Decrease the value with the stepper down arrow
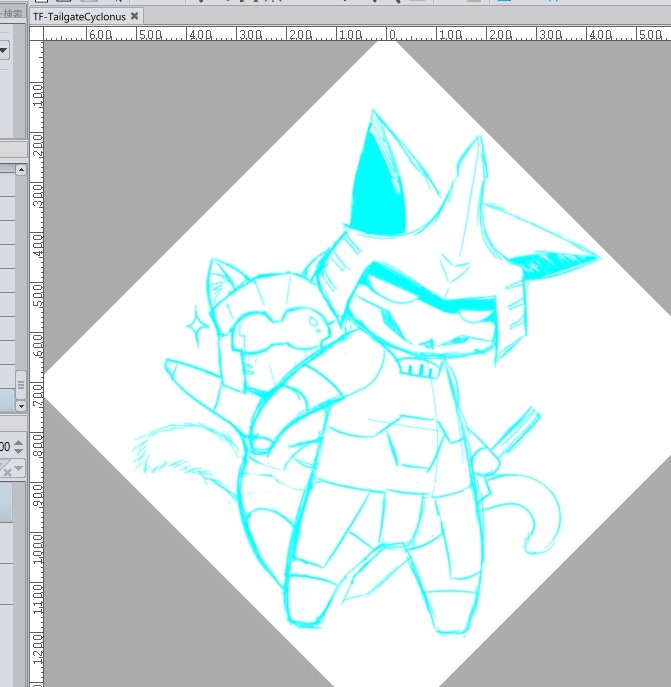This screenshot has width=671, height=687. click(18, 451)
